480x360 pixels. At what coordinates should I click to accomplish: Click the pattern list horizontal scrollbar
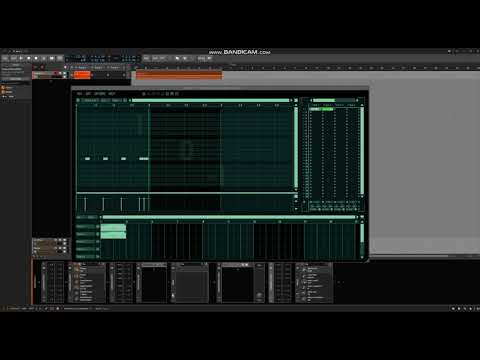[x=323, y=100]
